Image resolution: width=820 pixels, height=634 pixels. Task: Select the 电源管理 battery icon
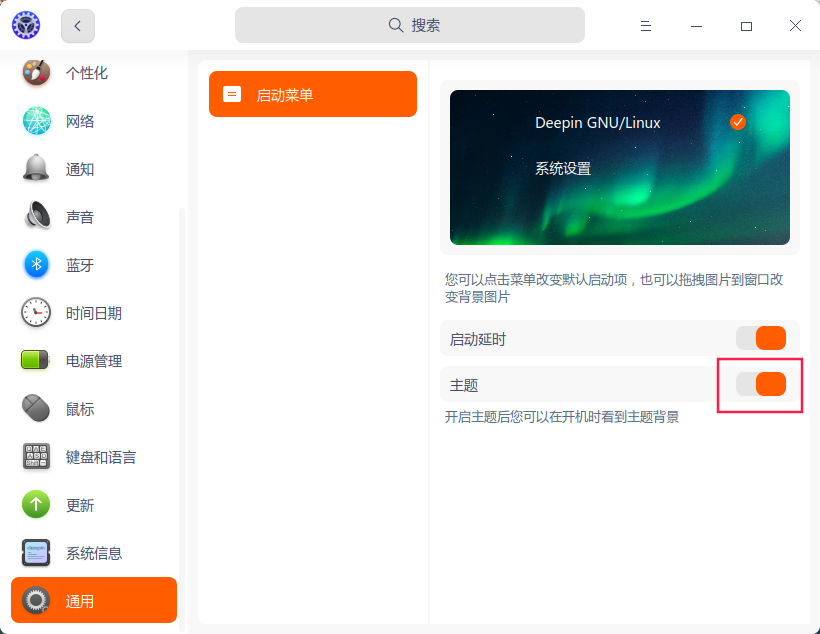pos(35,360)
